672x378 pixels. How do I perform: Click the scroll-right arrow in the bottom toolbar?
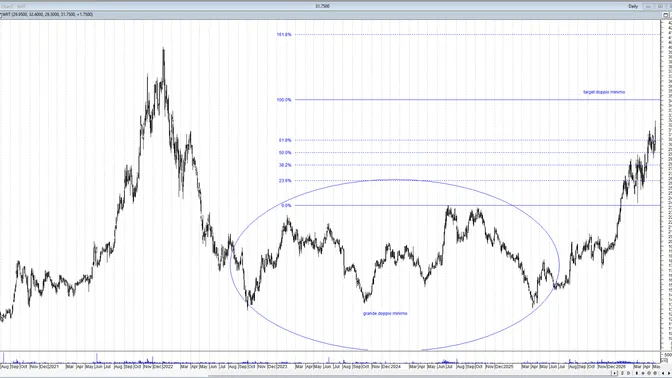tap(669, 373)
